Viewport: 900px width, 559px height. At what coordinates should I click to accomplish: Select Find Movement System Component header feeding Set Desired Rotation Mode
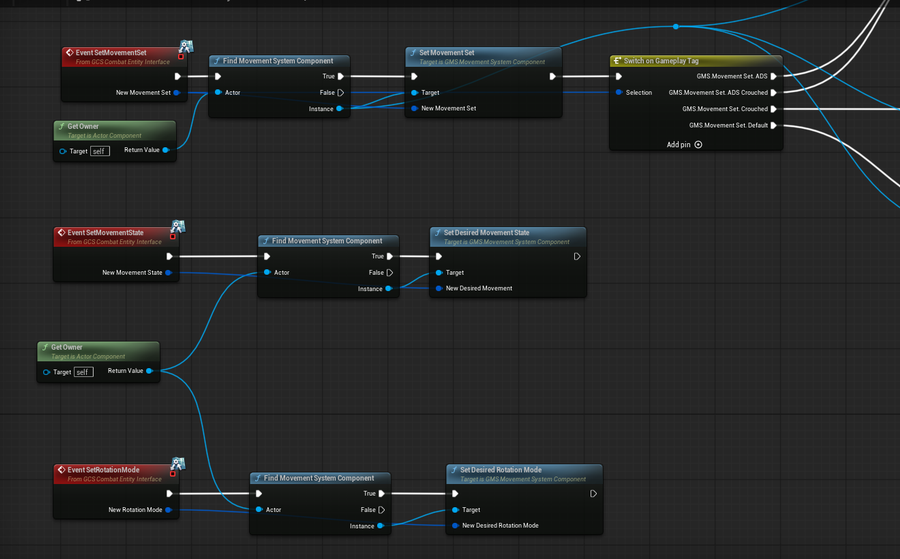click(x=320, y=478)
